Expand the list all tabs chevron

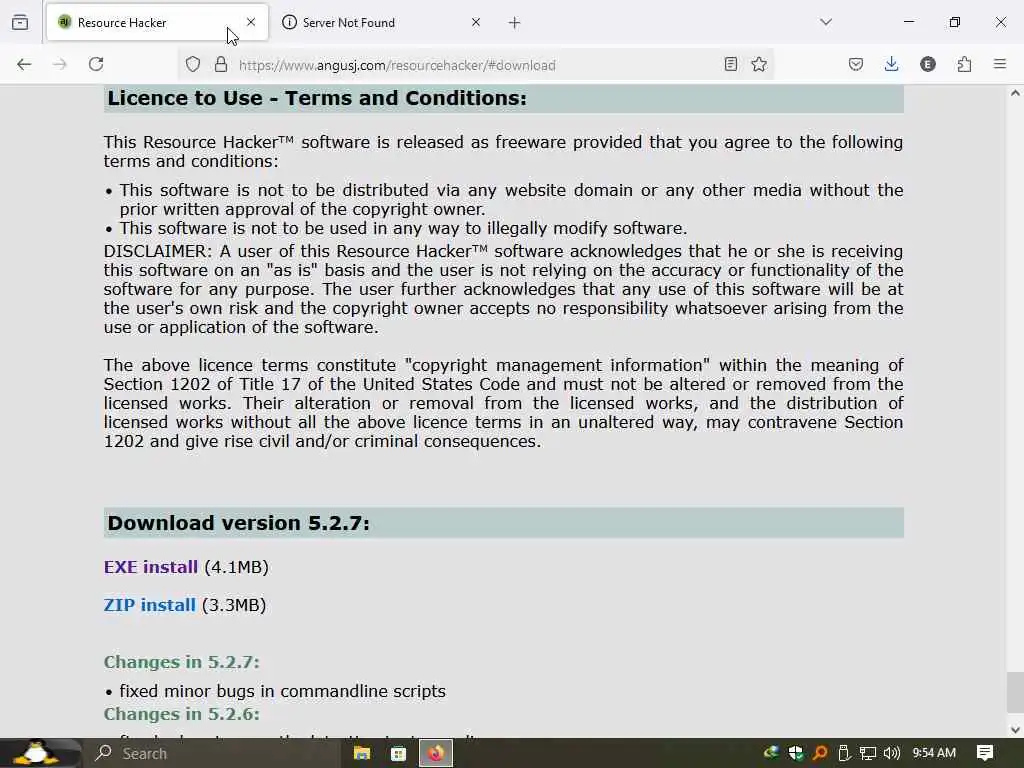pyautogui.click(x=826, y=22)
